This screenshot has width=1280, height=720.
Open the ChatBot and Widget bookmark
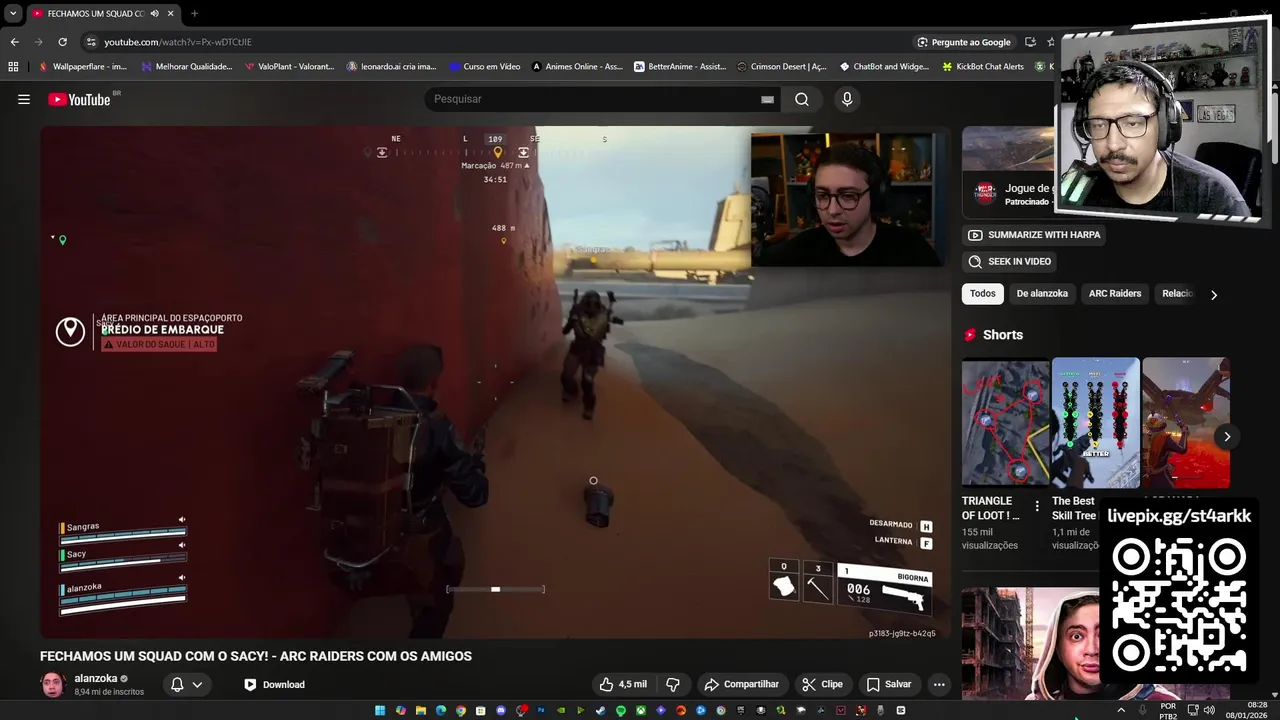pos(885,66)
